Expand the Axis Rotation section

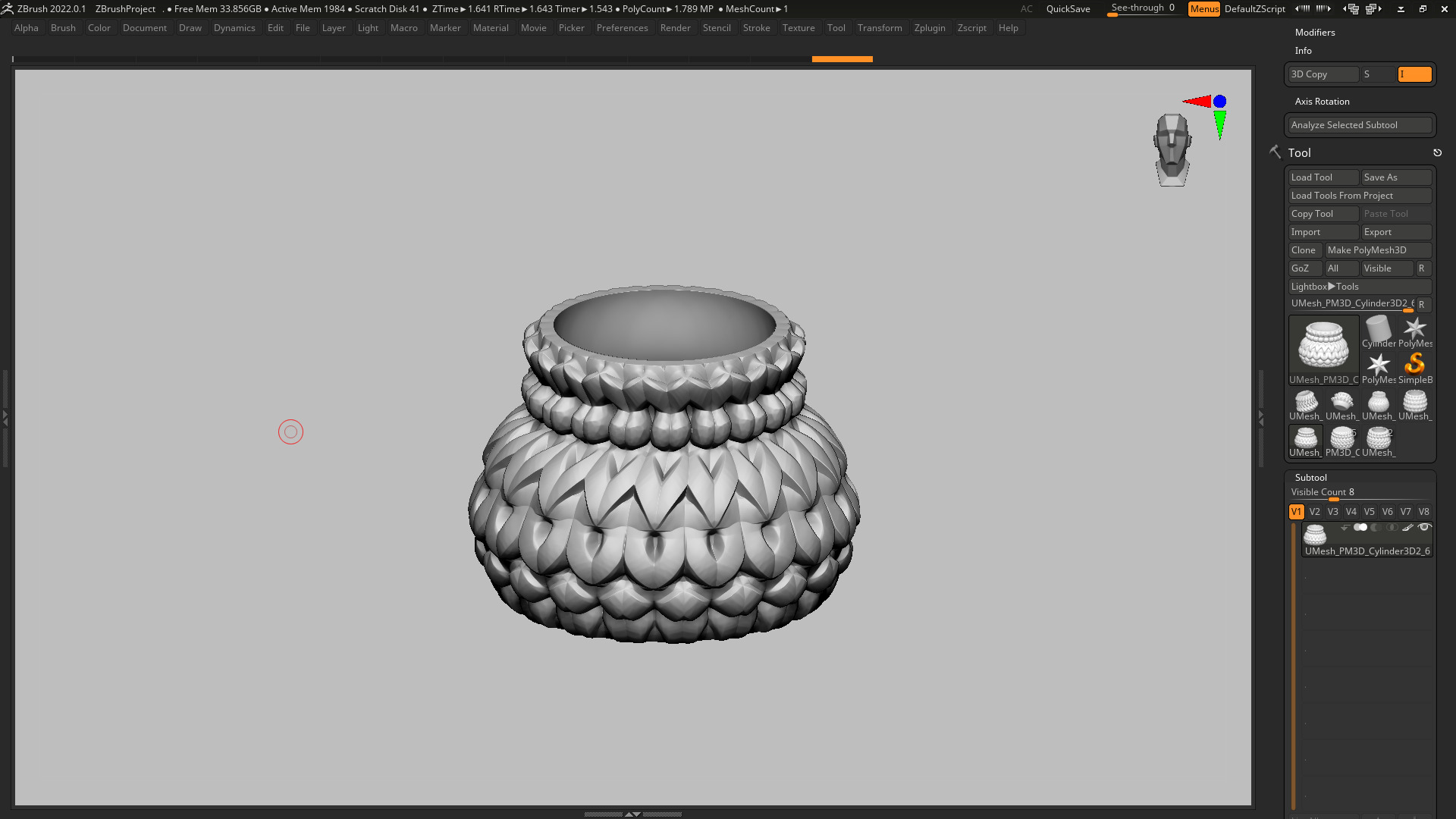pos(1322,102)
